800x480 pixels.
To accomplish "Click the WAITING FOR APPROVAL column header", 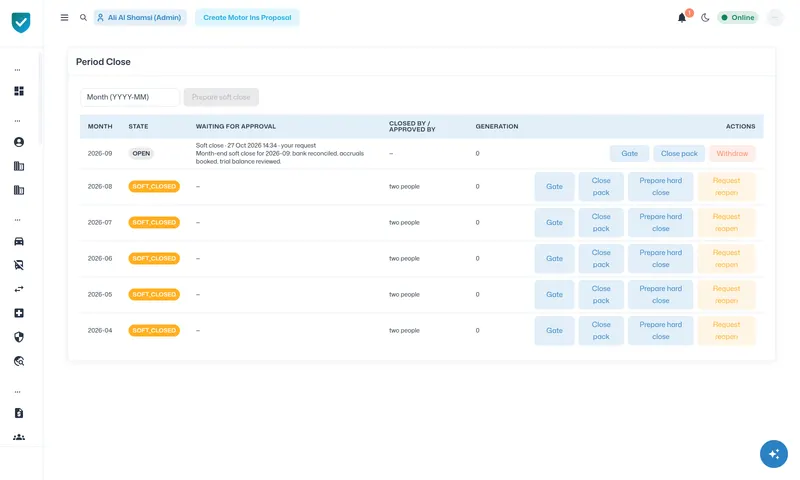I will [236, 127].
